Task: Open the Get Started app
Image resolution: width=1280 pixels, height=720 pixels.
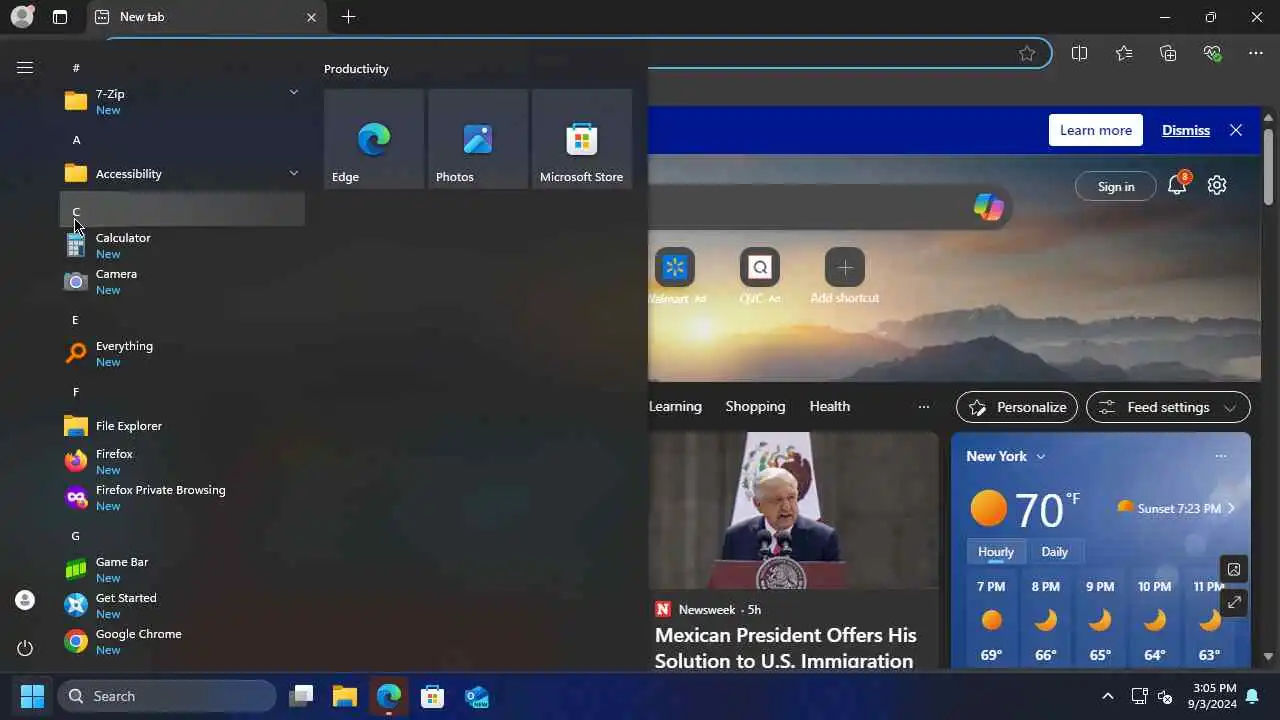Action: tap(182, 605)
